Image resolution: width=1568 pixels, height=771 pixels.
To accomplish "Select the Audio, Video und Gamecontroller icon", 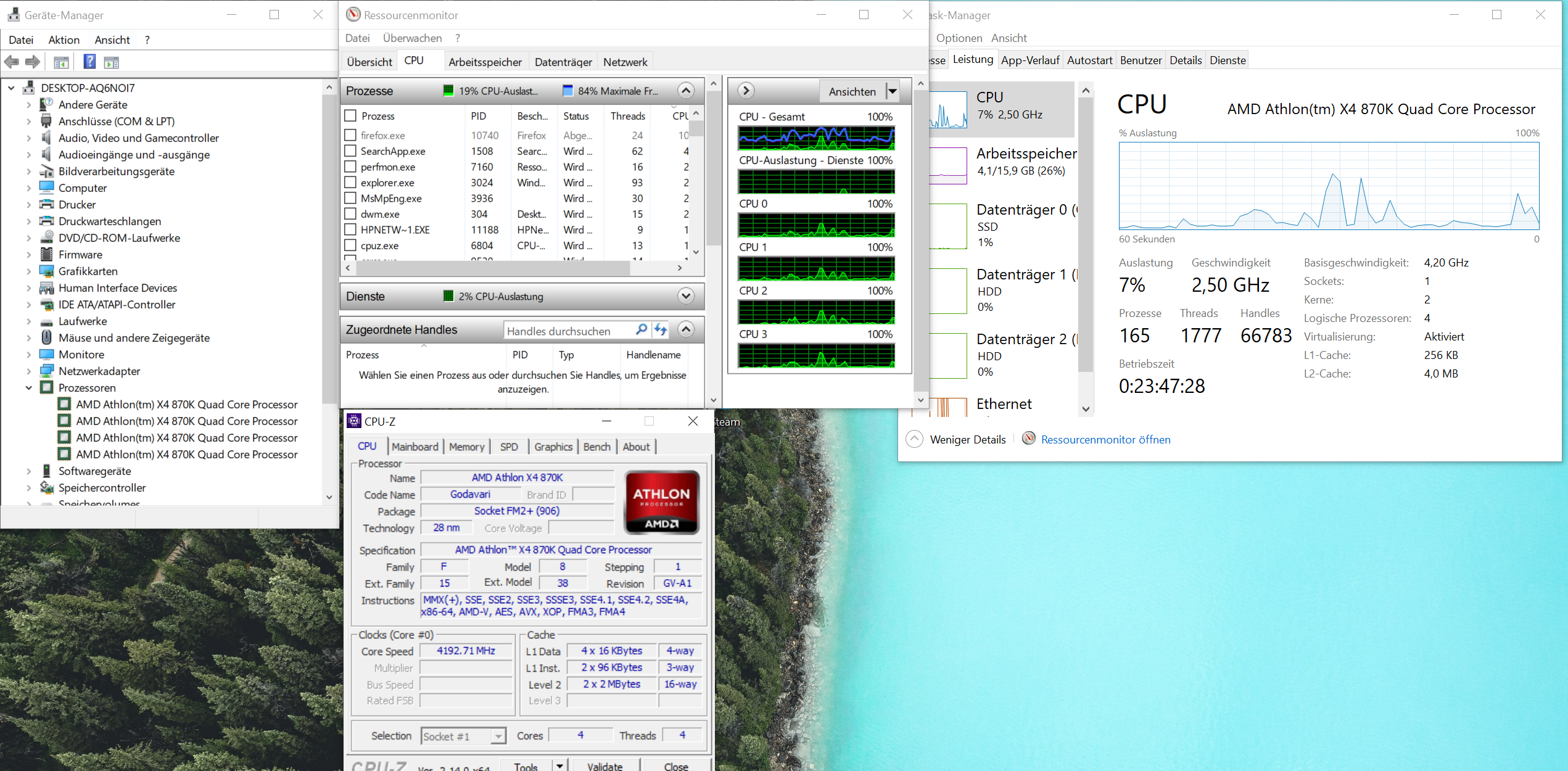I will (46, 138).
